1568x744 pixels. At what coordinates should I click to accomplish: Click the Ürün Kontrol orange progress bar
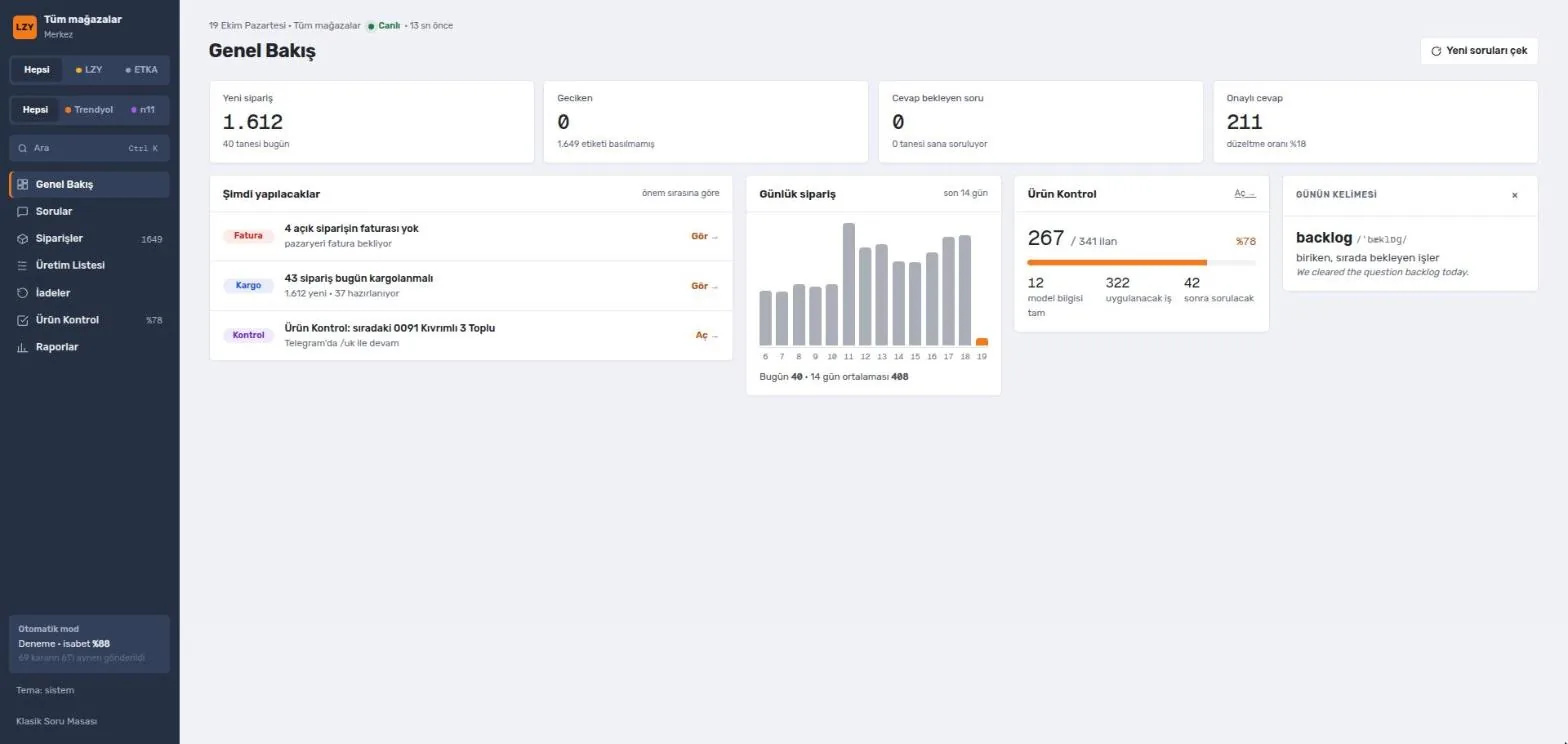click(1117, 262)
